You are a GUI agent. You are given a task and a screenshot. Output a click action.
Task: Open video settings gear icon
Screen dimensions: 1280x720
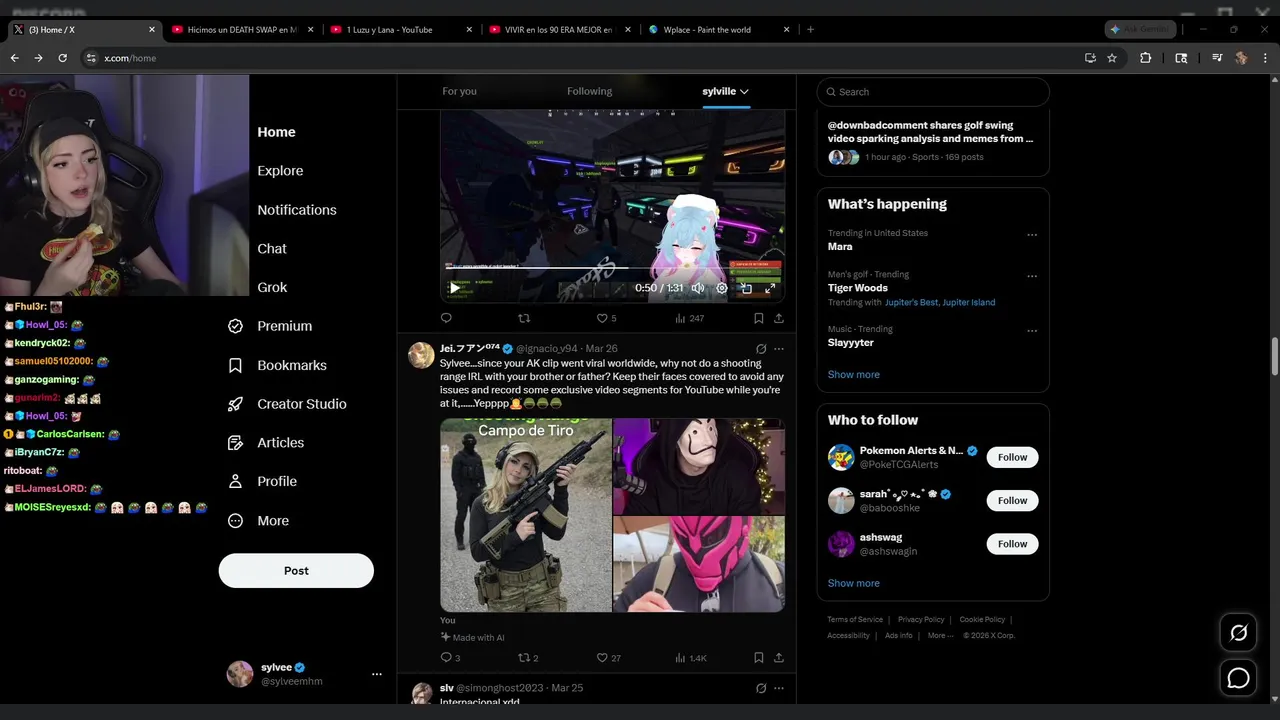pyautogui.click(x=722, y=288)
